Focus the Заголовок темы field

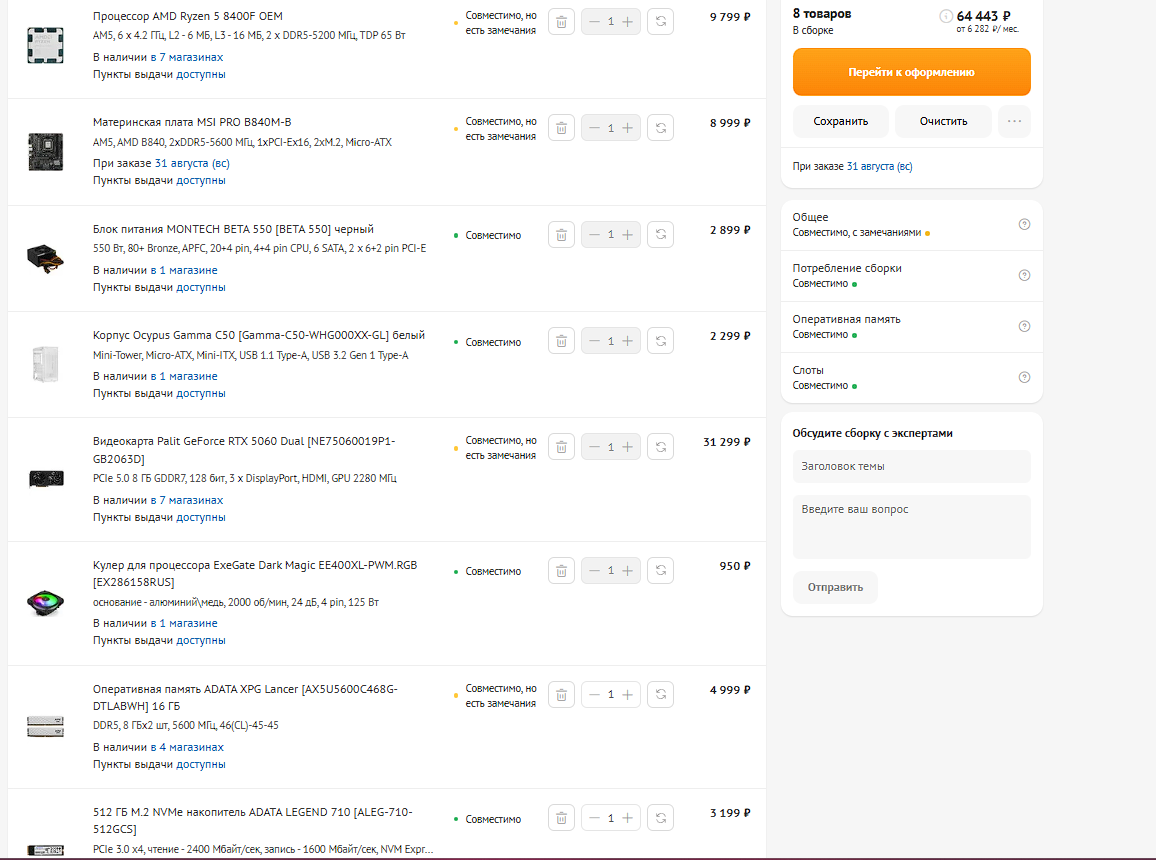[911, 466]
